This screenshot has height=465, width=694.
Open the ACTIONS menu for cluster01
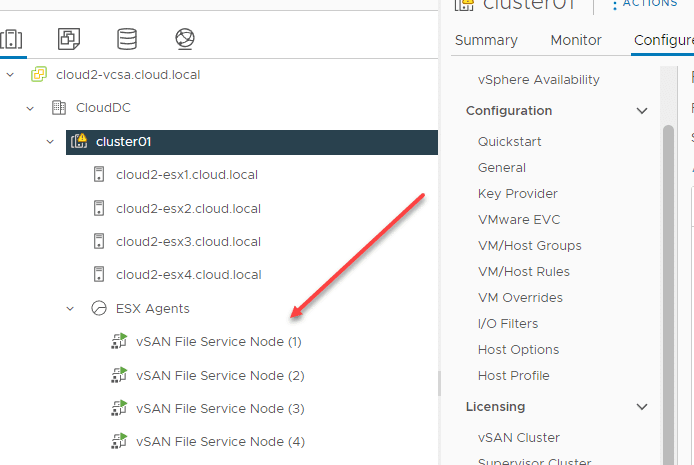645,4
